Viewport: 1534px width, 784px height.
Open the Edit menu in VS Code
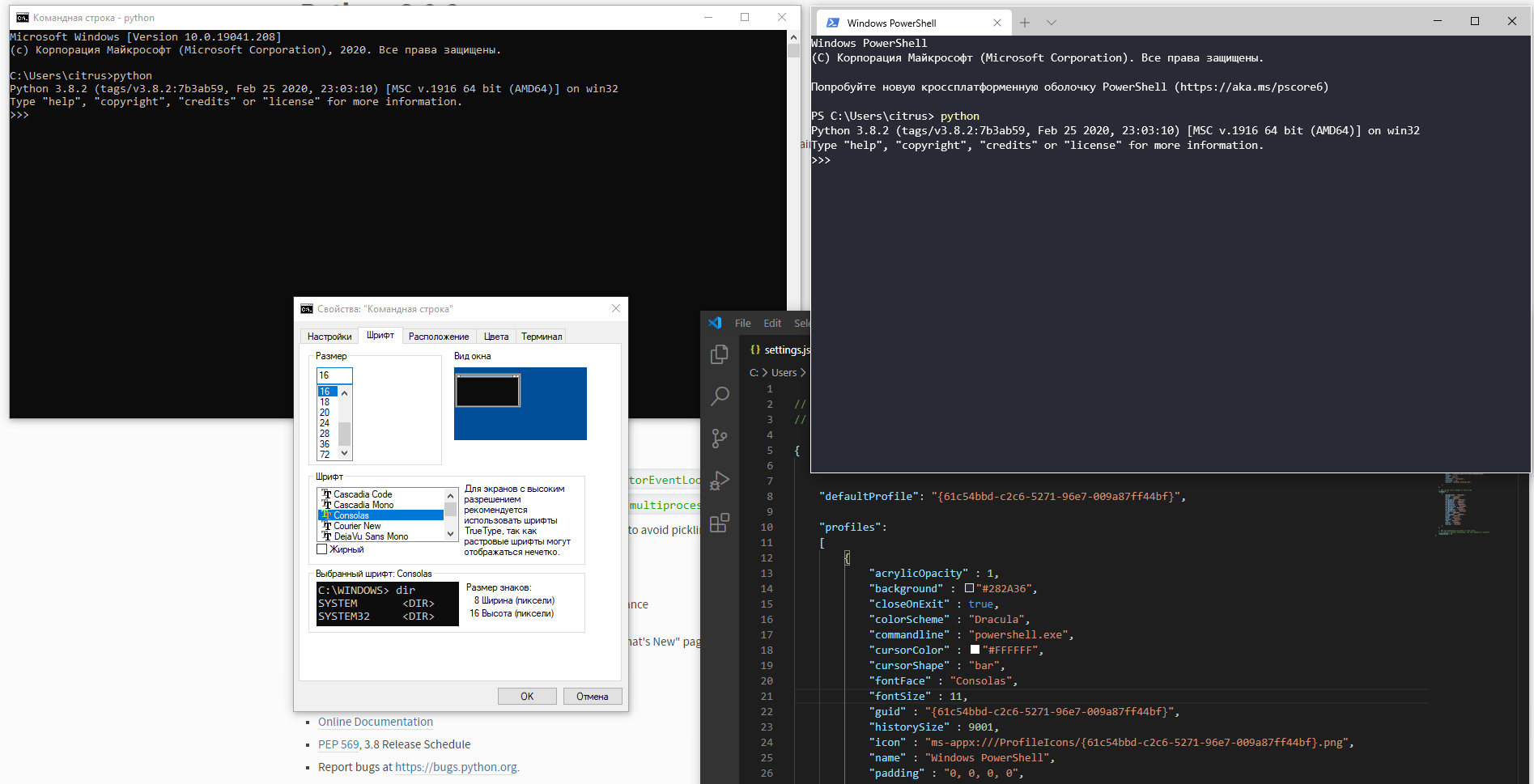pyautogui.click(x=772, y=323)
